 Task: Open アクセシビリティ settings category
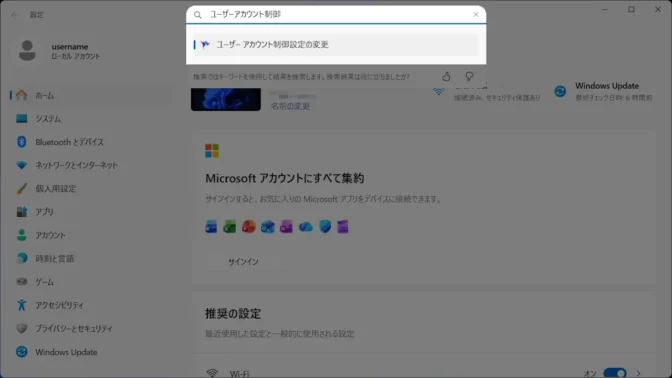pos(91,305)
